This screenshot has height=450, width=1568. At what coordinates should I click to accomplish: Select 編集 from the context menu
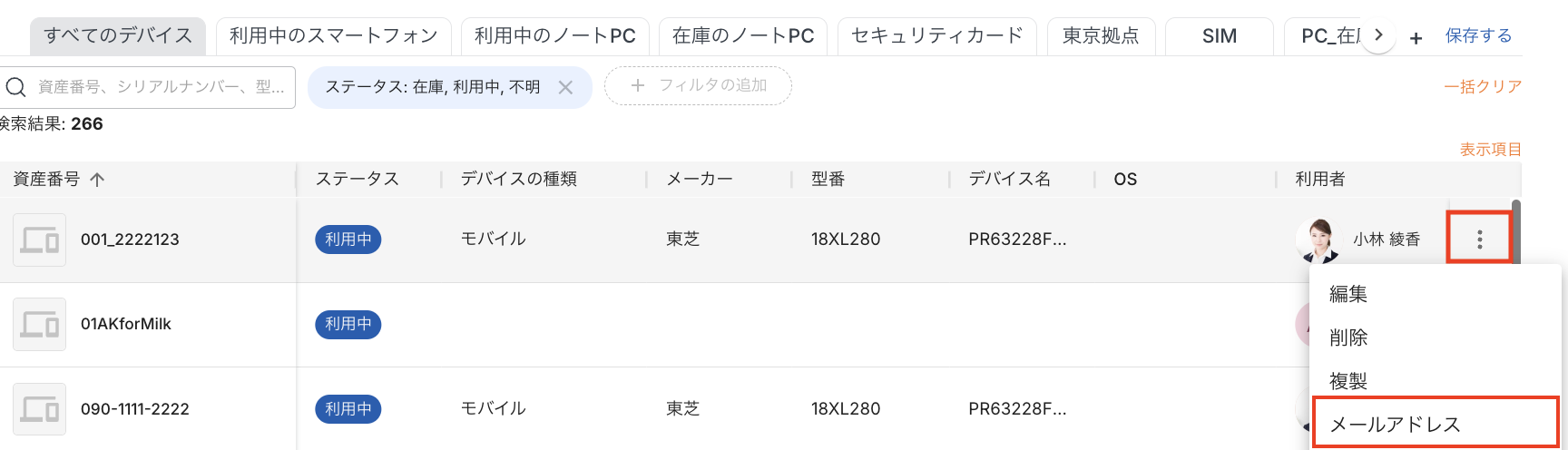(1348, 294)
